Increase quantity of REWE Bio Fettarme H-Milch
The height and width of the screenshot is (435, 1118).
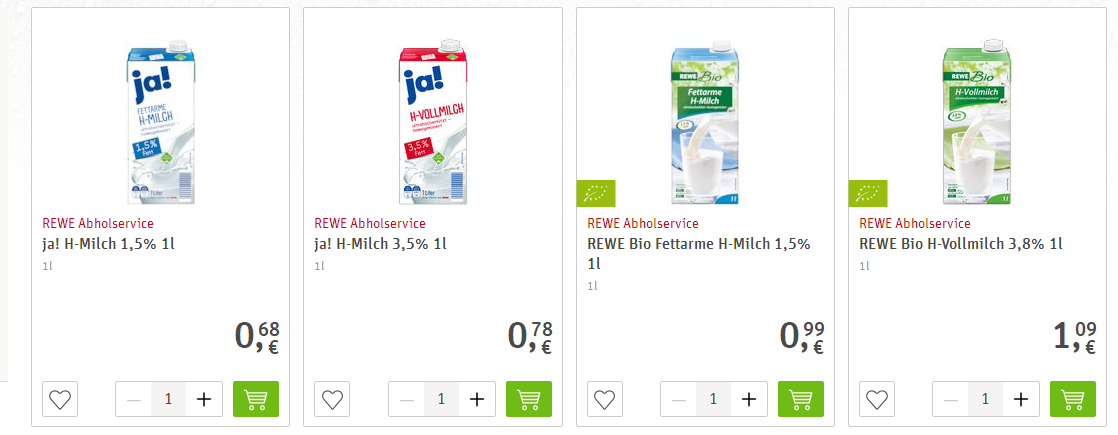[x=749, y=399]
